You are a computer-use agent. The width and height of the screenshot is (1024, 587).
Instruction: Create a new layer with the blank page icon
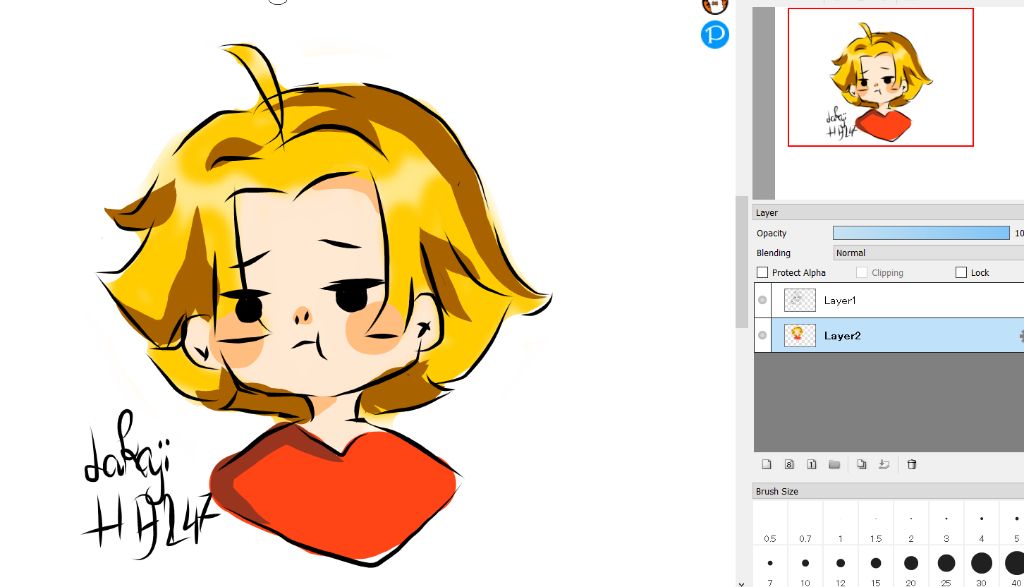pyautogui.click(x=767, y=464)
